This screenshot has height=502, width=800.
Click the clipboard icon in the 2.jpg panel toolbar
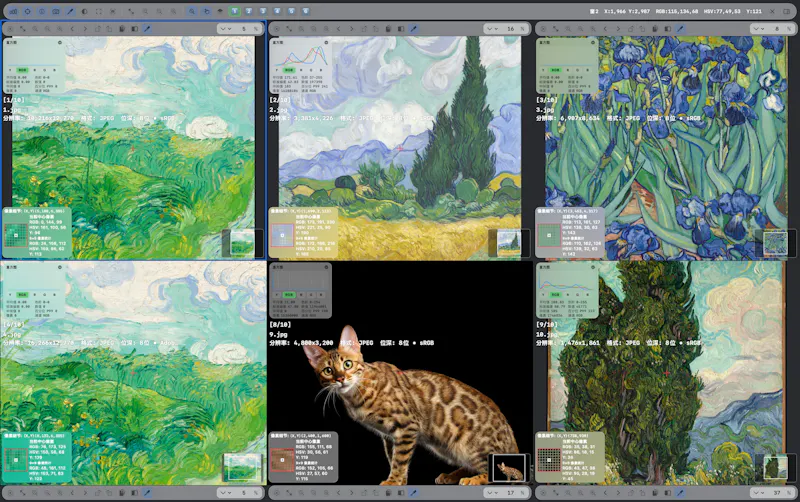[x=388, y=29]
